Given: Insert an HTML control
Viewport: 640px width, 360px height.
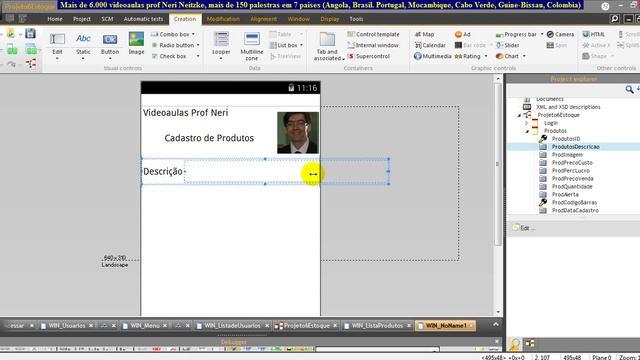Looking at the screenshot, I should (x=594, y=34).
